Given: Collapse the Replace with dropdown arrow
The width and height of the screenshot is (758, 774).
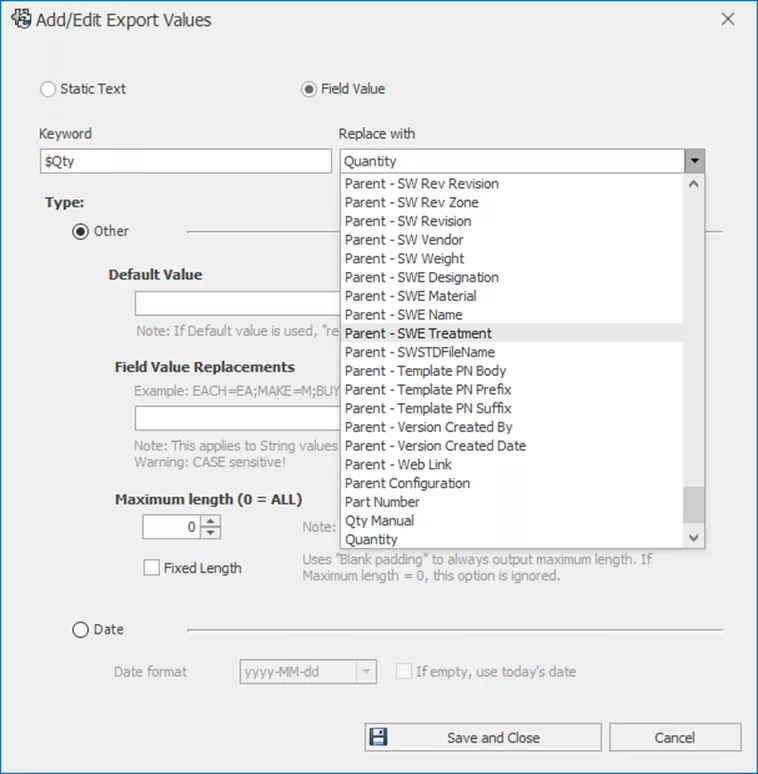Looking at the screenshot, I should tap(694, 161).
